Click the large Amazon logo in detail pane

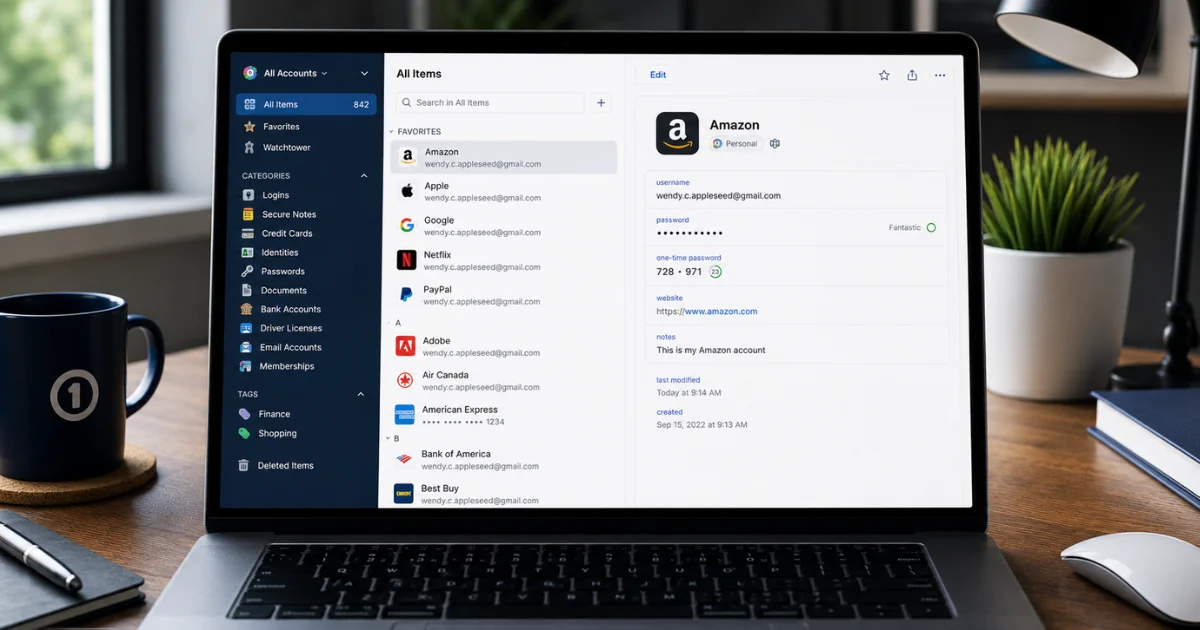pyautogui.click(x=677, y=133)
